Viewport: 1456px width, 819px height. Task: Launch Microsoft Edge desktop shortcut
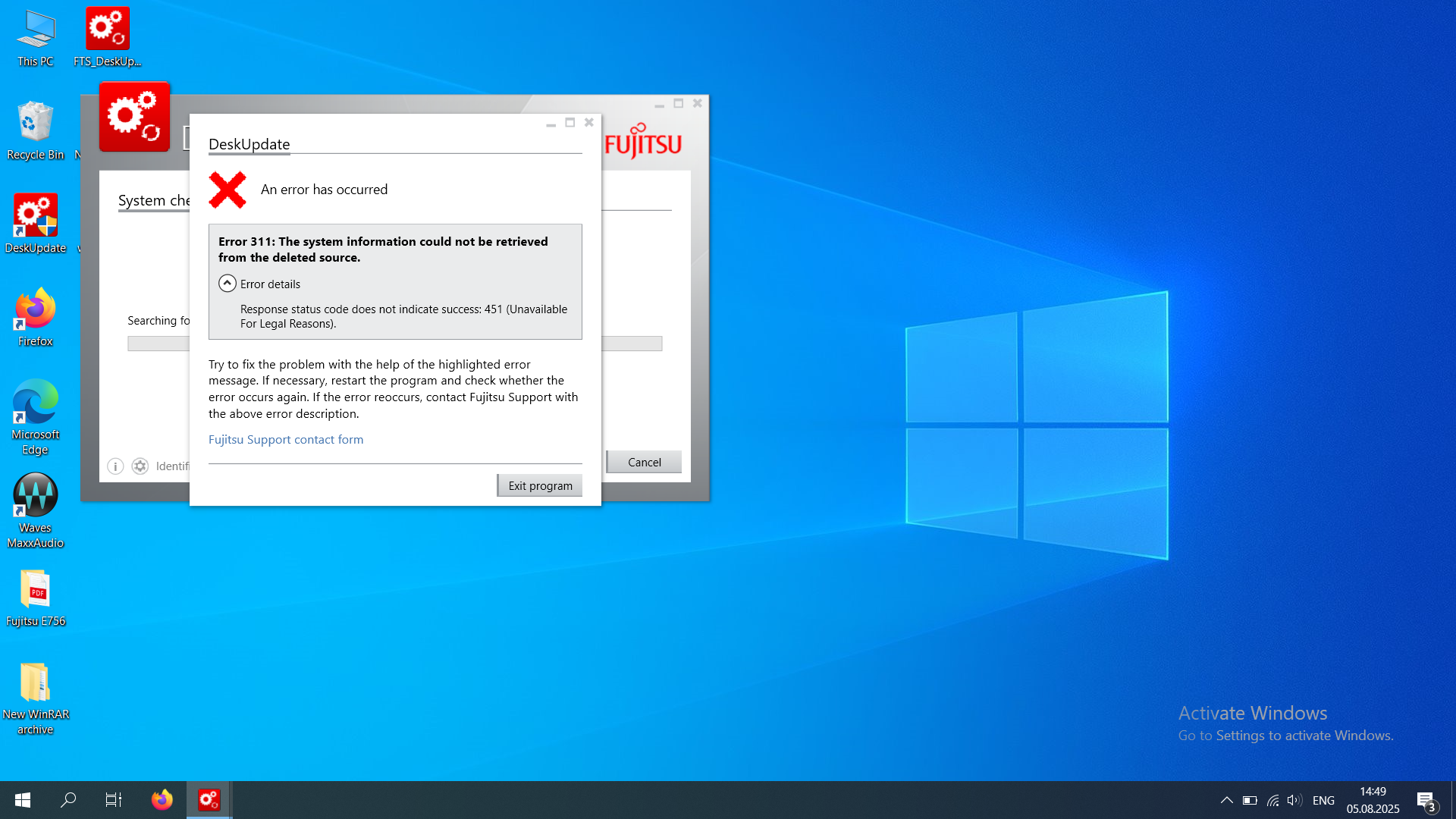[x=36, y=418]
